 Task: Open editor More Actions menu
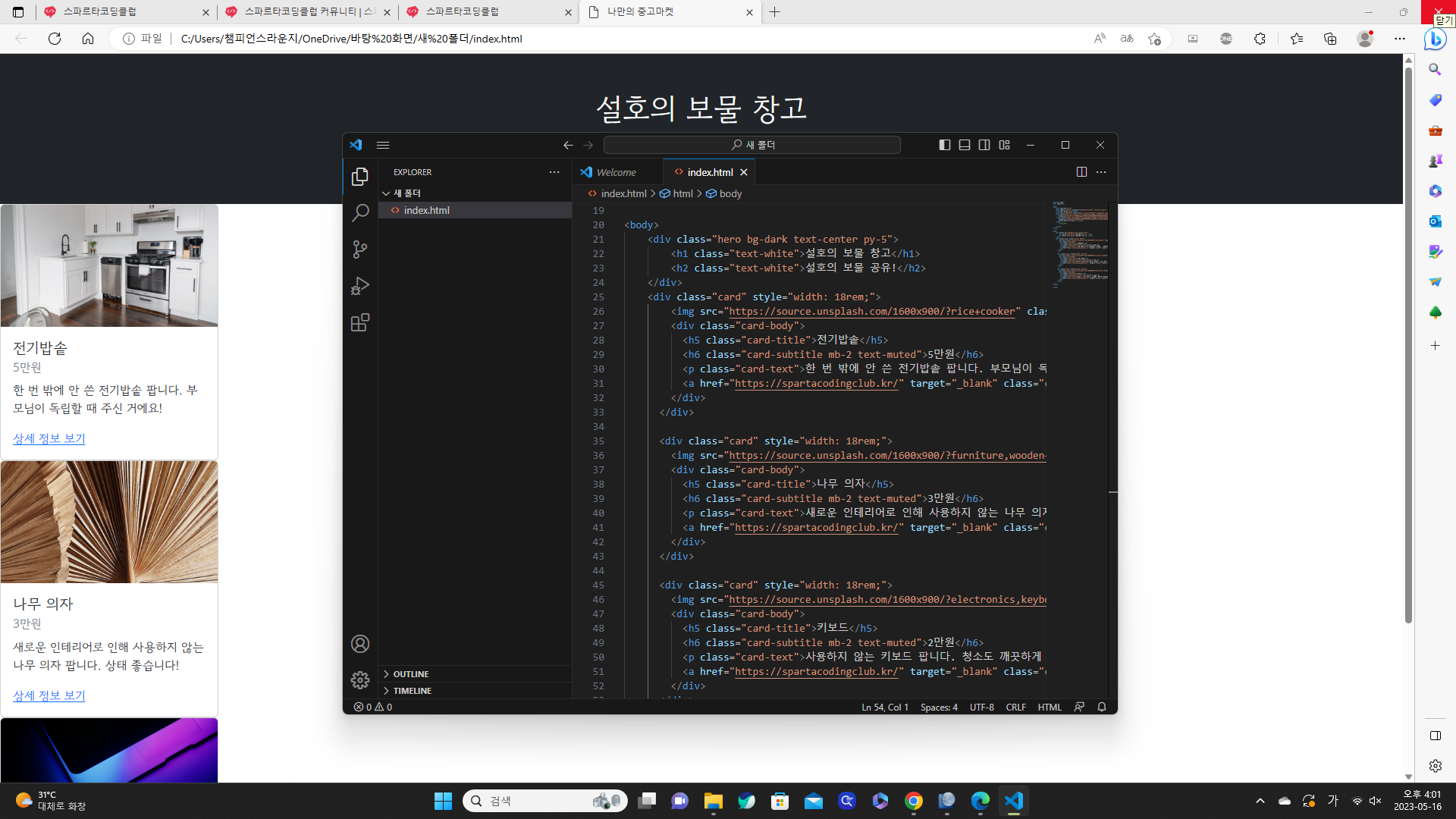click(1101, 172)
